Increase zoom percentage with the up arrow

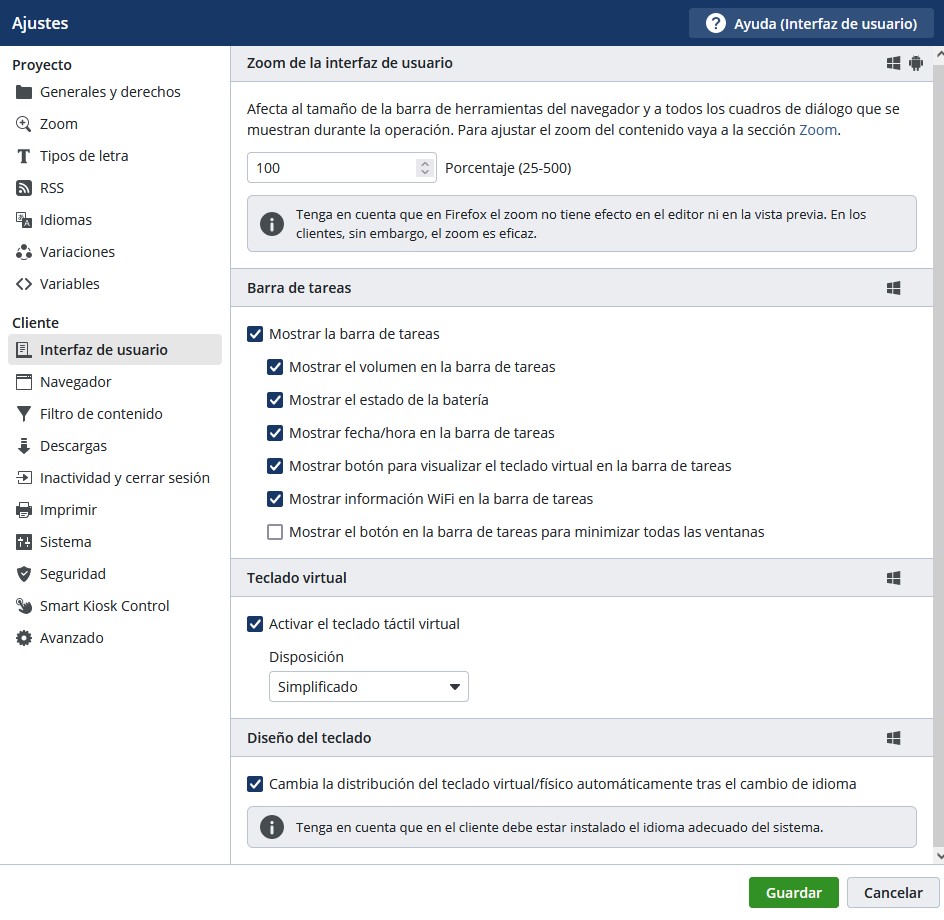pyautogui.click(x=426, y=163)
